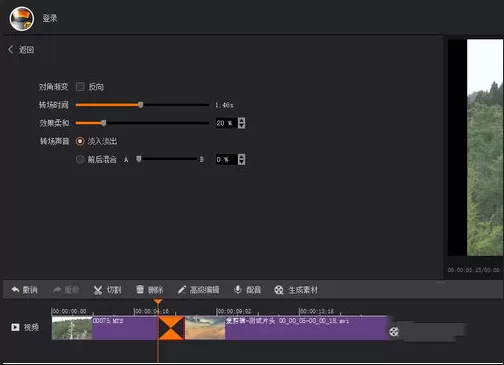Image resolution: width=504 pixels, height=365 pixels.
Task: Increase 前后混合 percentage with the up arrow
Action: 242,157
